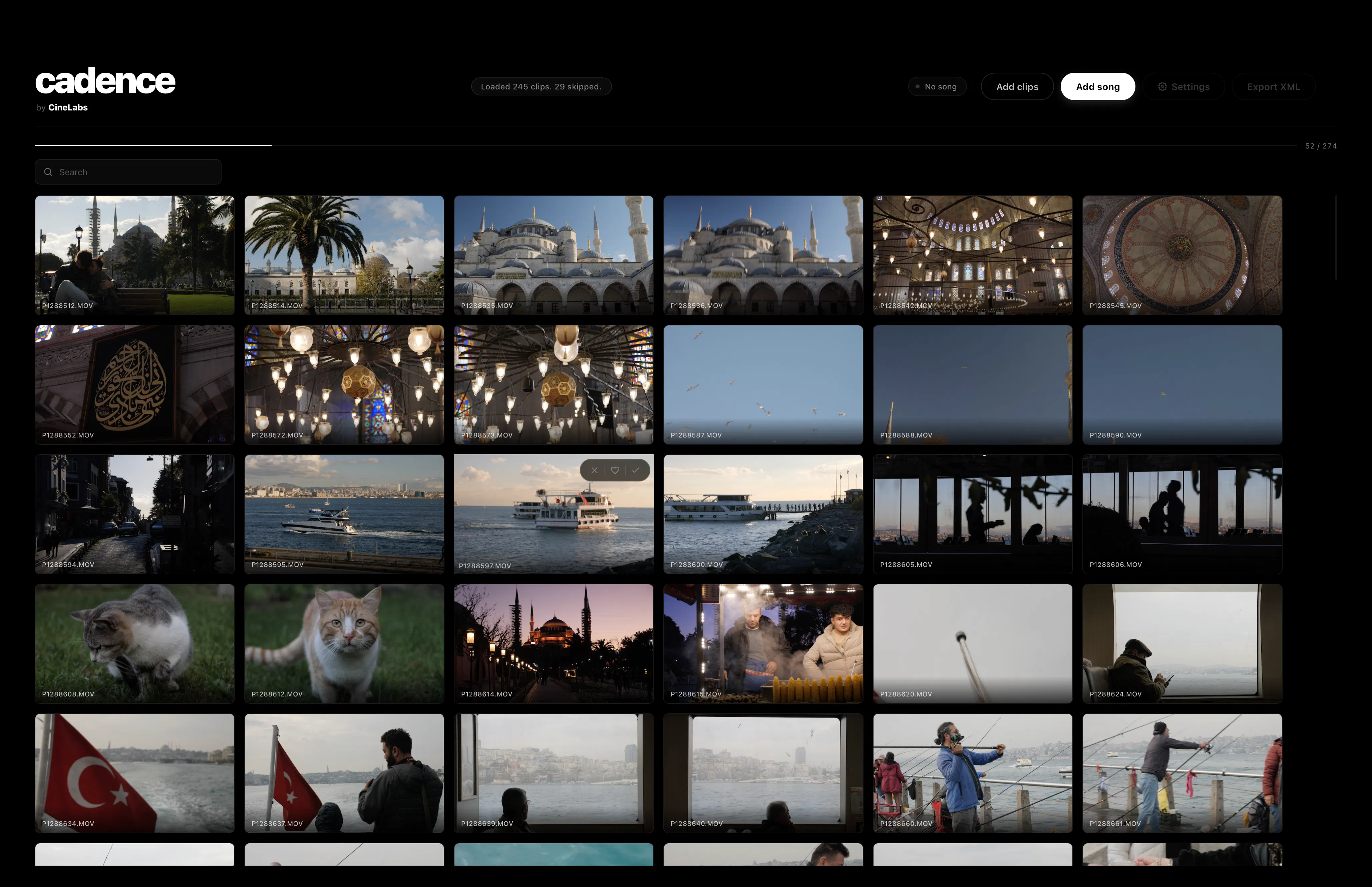1372x887 pixels.
Task: Select chandelier clip P1288573.MOV
Action: tap(554, 385)
